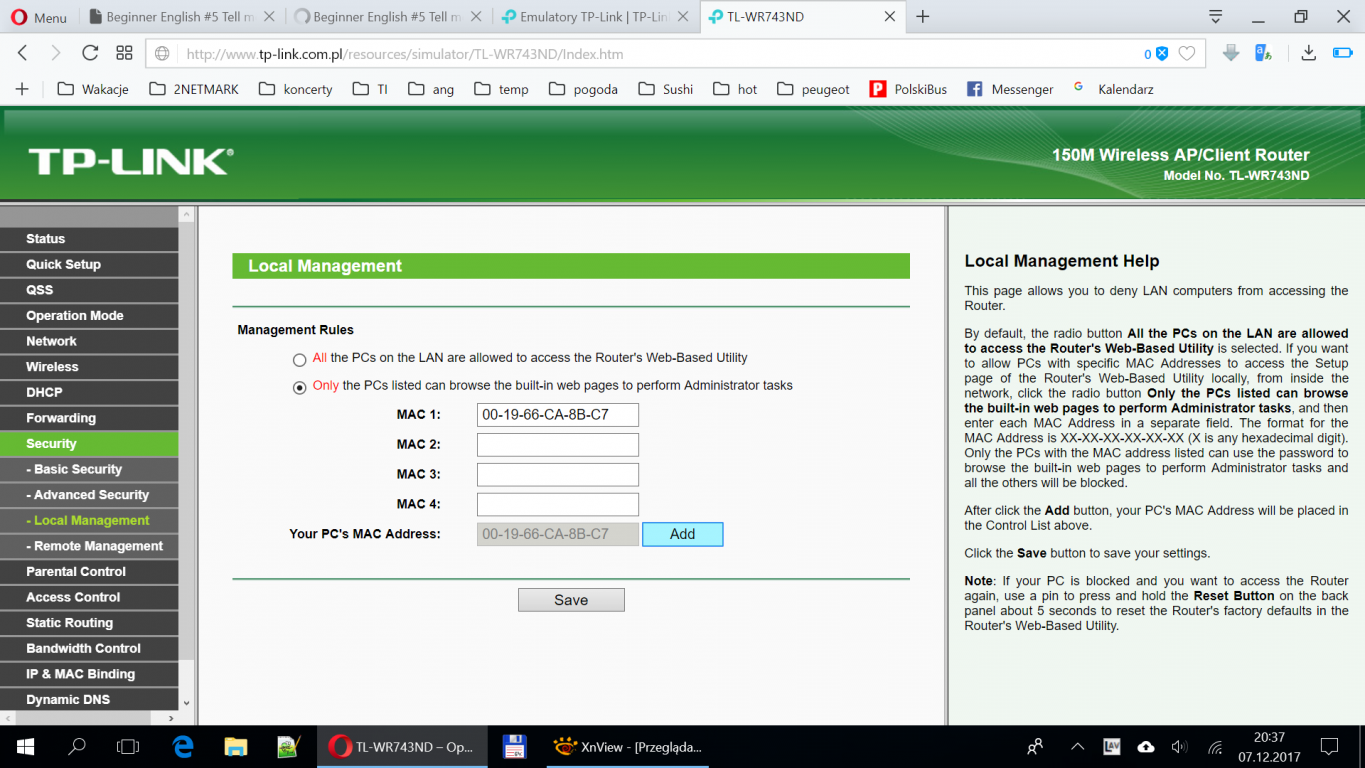Screen dimensions: 1365x768
Task: Open the downloads arrow icon
Action: (x=1308, y=53)
